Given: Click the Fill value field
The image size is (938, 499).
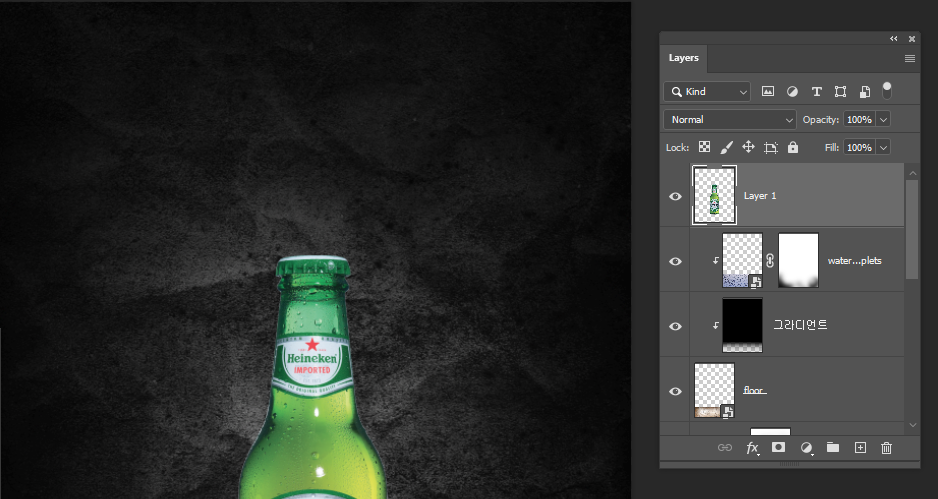Looking at the screenshot, I should point(859,147).
